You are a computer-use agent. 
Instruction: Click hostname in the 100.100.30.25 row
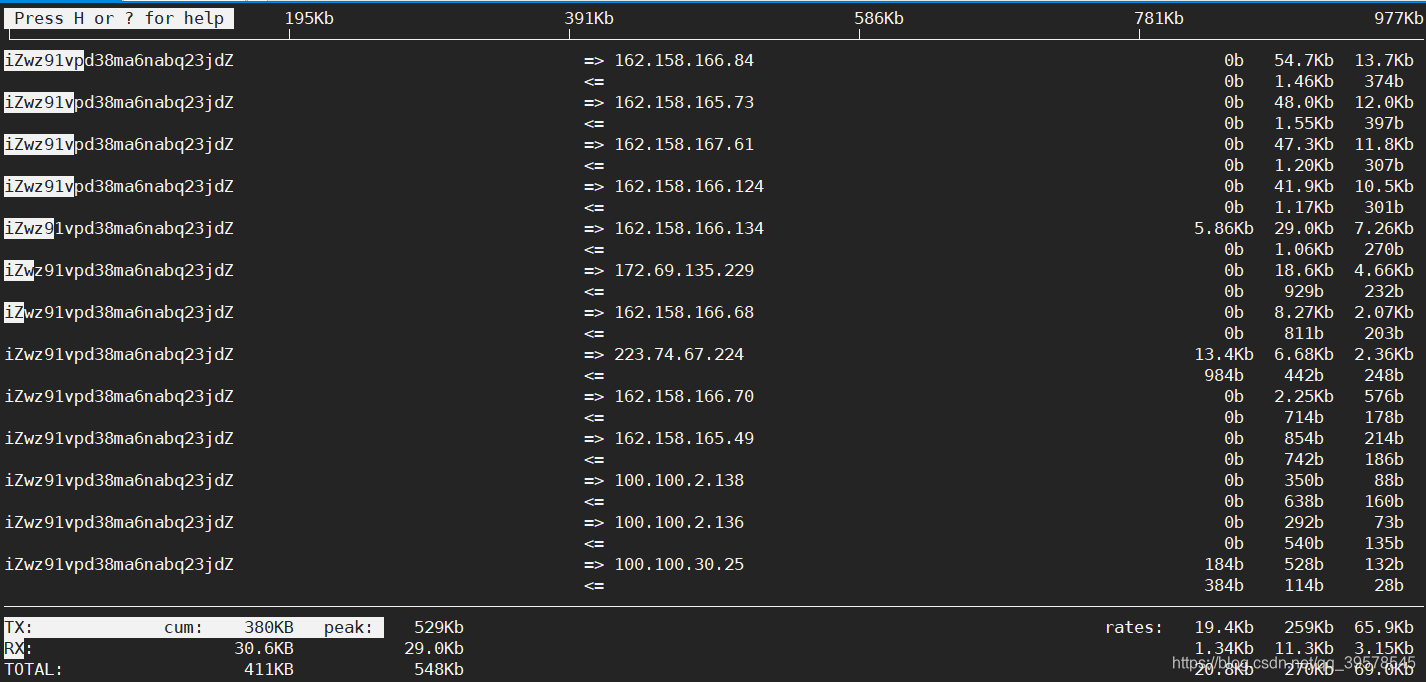pos(119,565)
